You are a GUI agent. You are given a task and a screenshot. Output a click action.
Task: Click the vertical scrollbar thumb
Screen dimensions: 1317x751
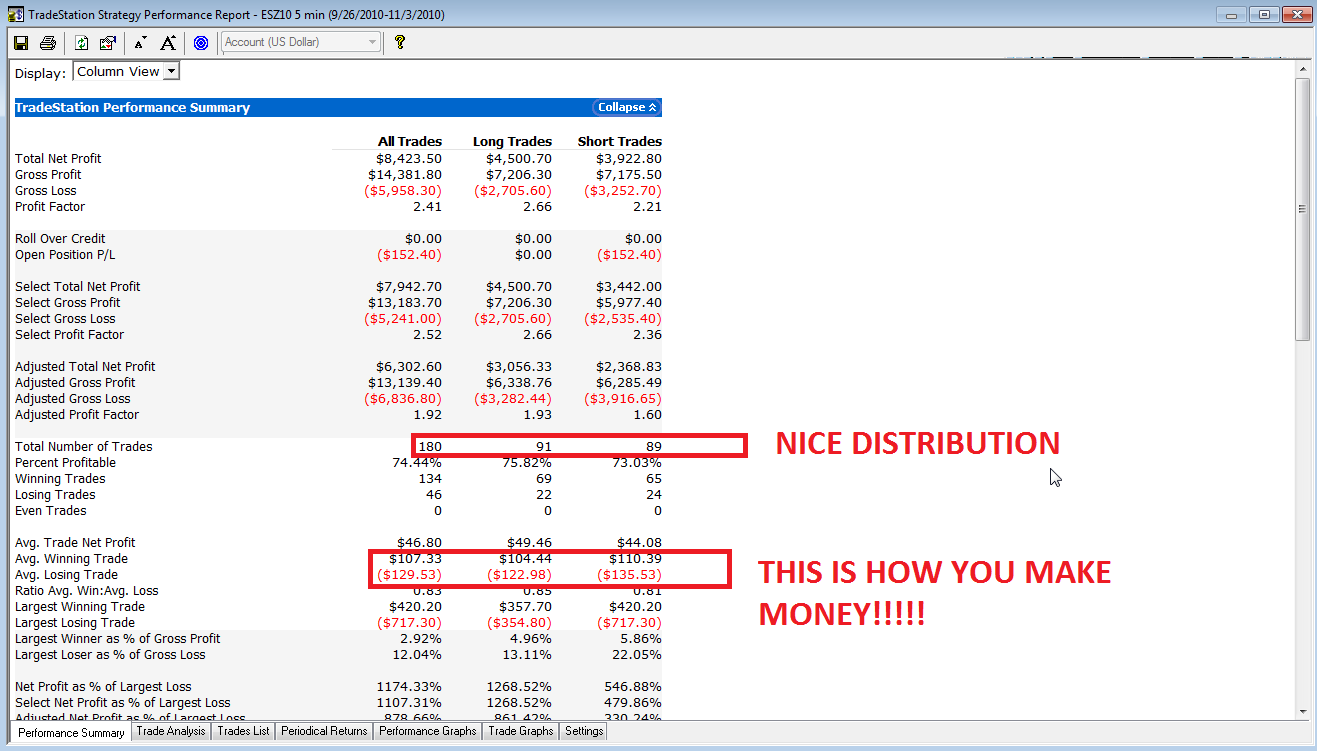[1302, 208]
